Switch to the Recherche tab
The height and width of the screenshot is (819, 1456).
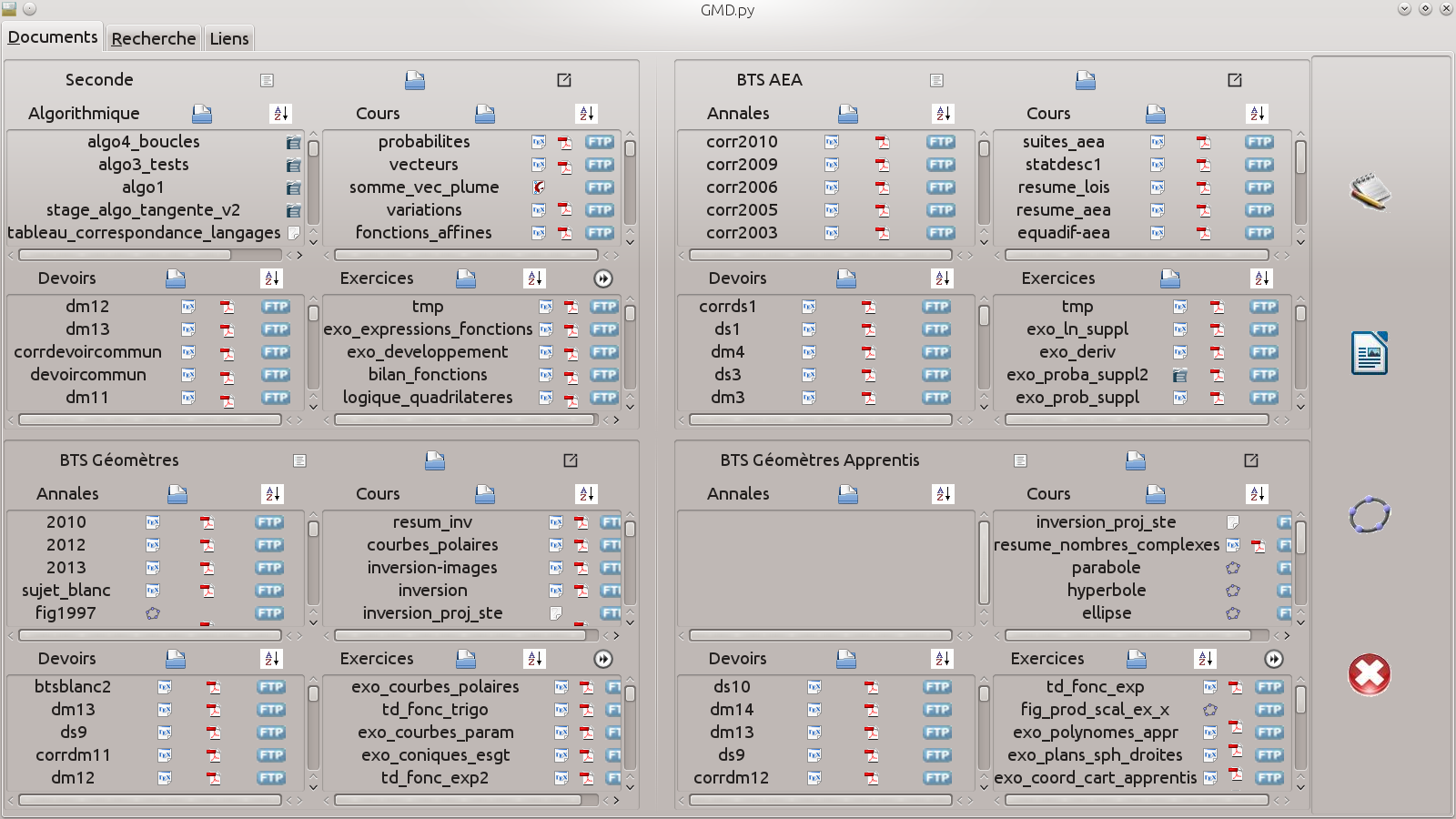(x=153, y=38)
